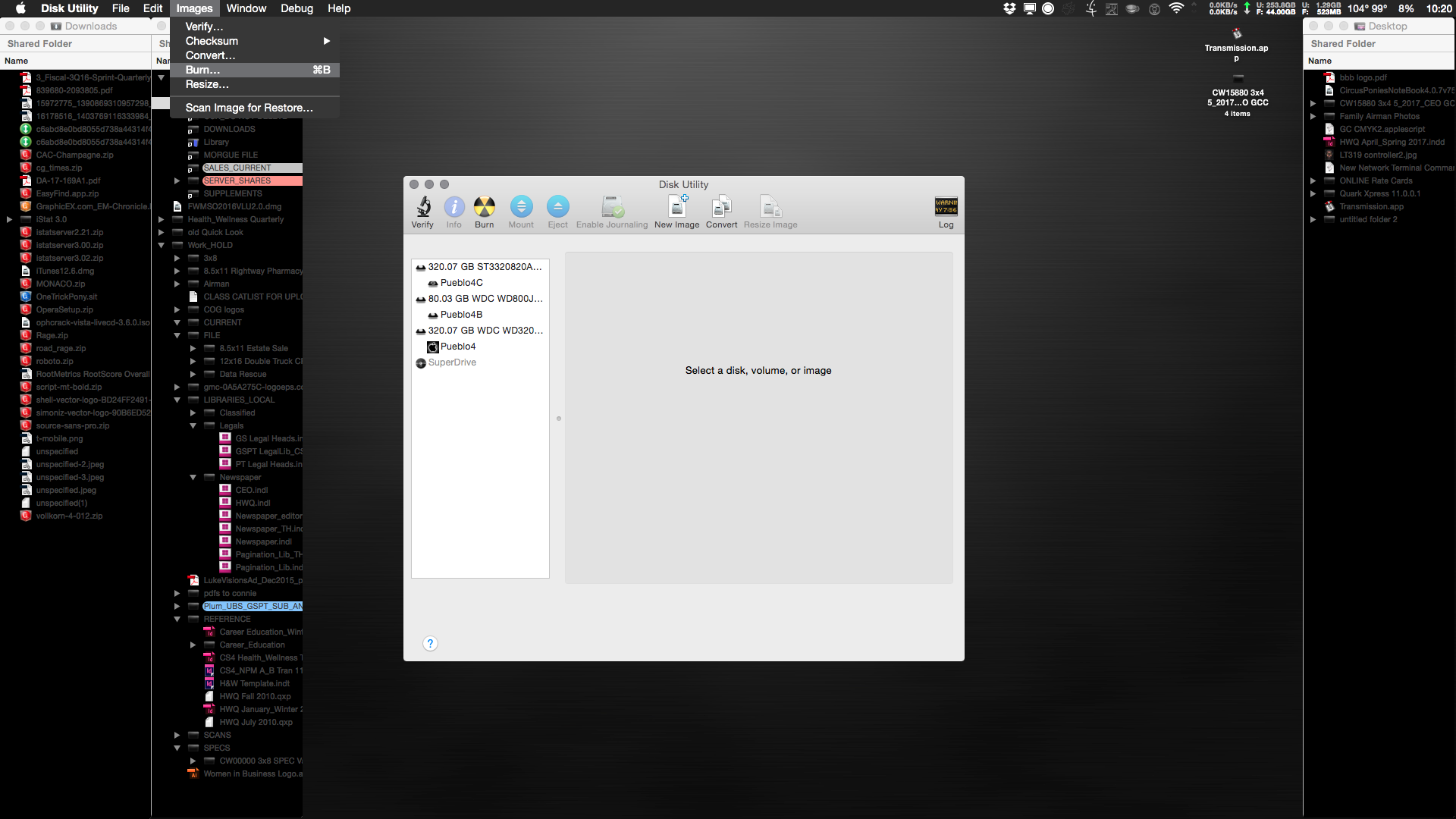The image size is (1456, 819).
Task: Select the Pueblo4C volume
Action: tap(480, 283)
